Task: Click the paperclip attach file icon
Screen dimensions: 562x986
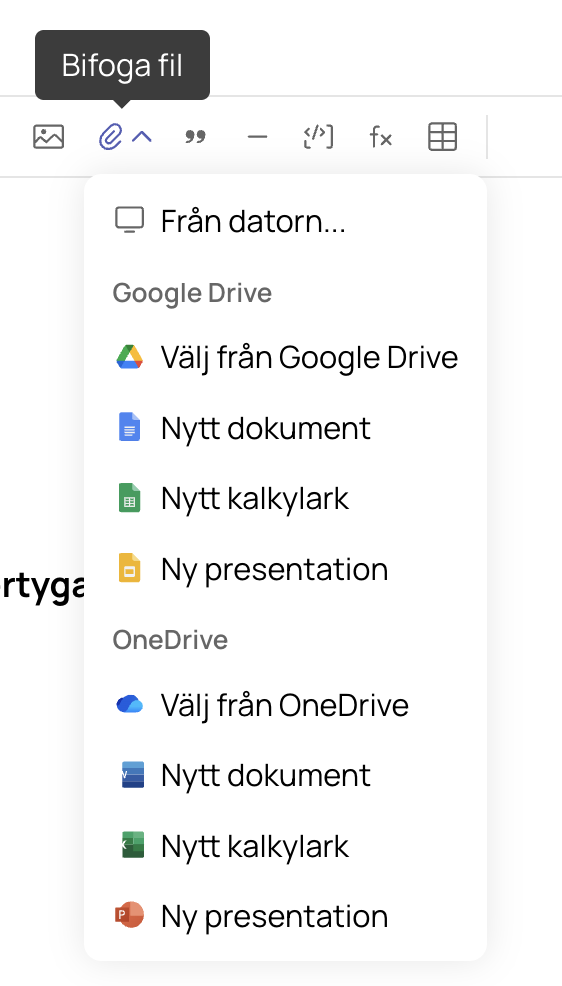Action: (110, 136)
